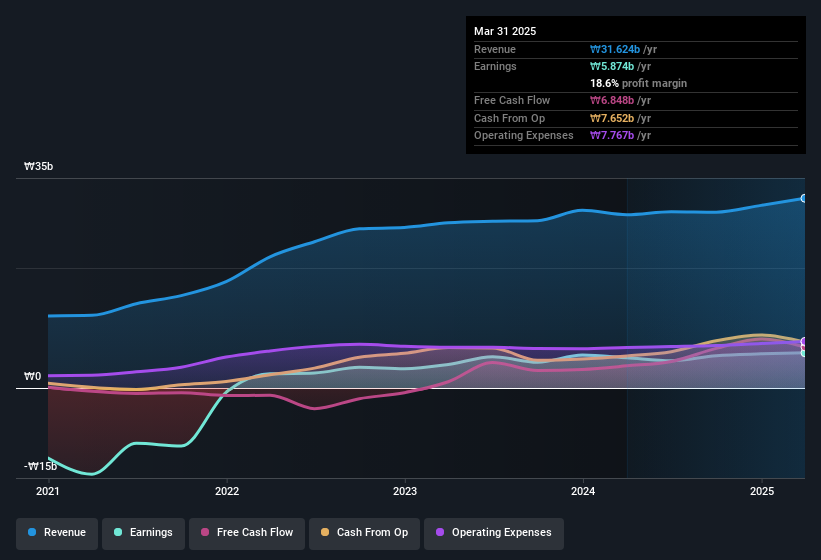Toggle the Revenue series legend button

(57, 533)
